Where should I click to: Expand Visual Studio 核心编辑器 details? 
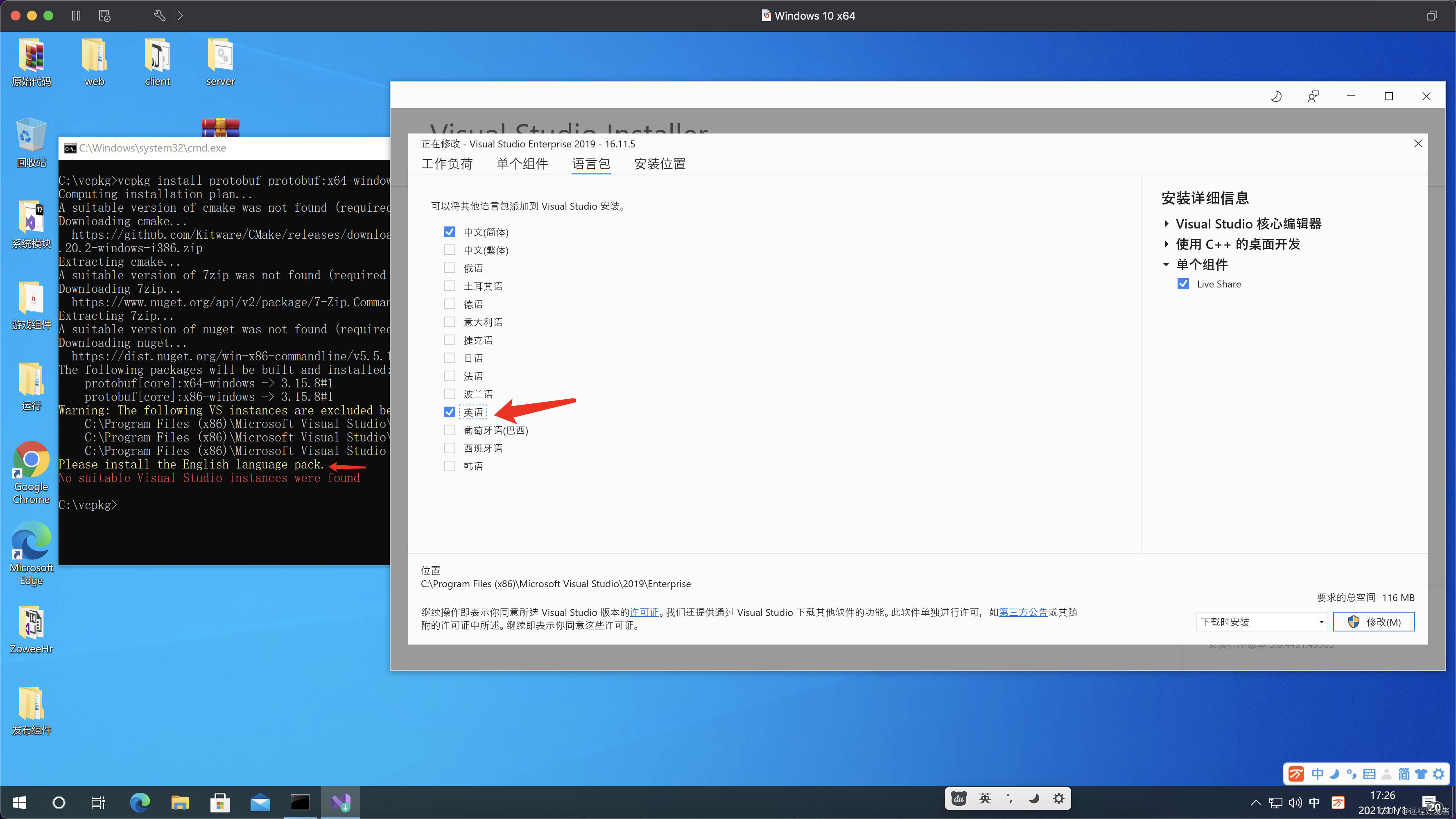point(1166,224)
